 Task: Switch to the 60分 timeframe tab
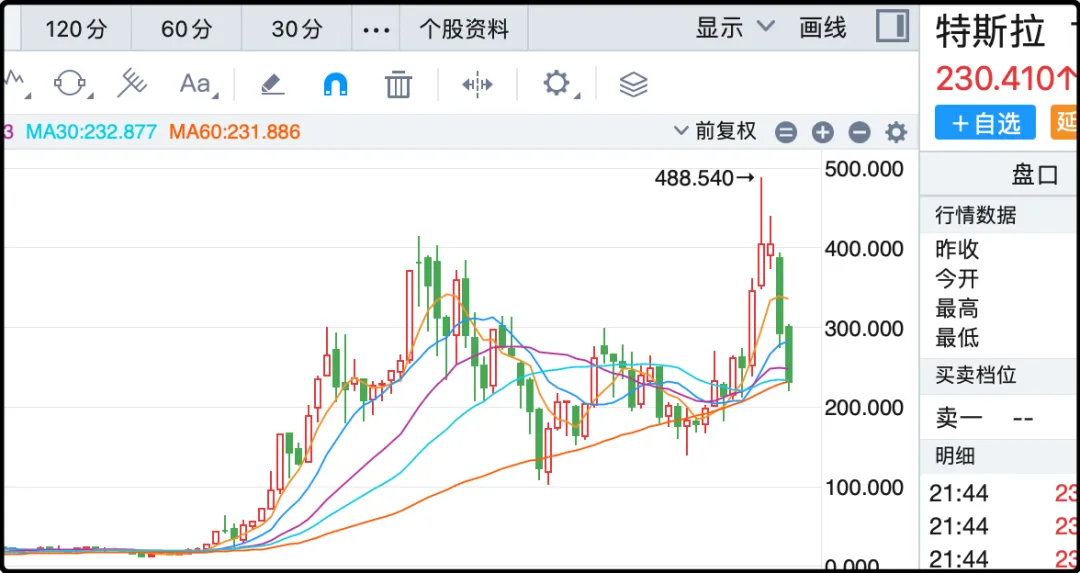point(186,29)
